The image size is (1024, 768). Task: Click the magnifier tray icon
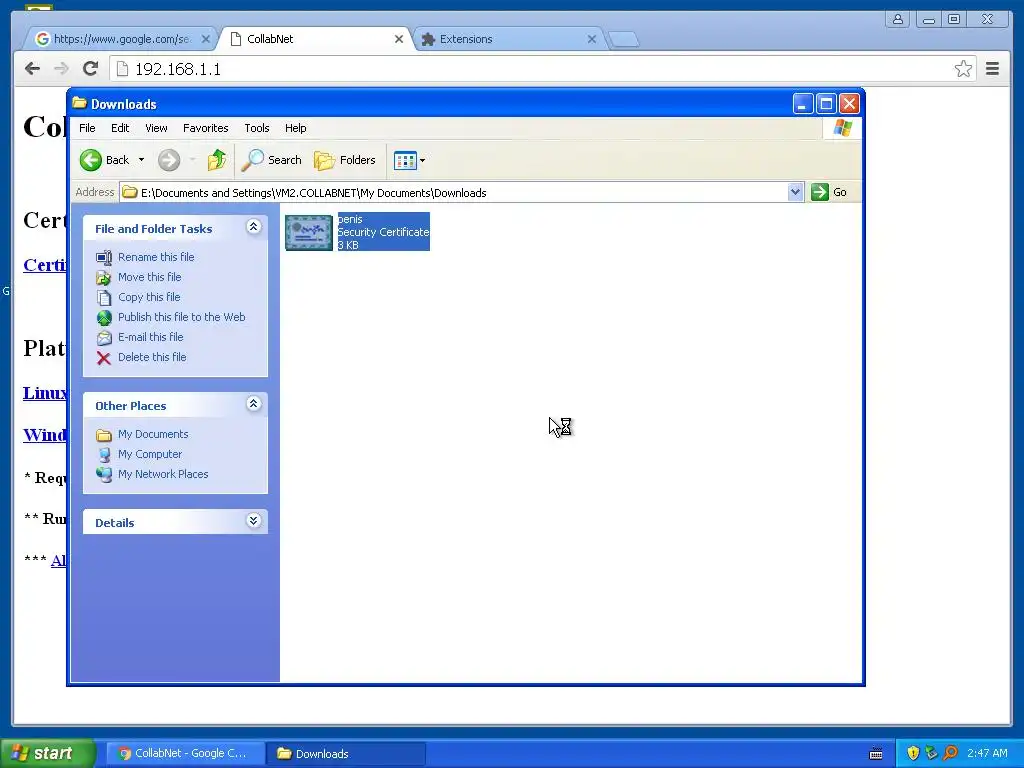950,754
